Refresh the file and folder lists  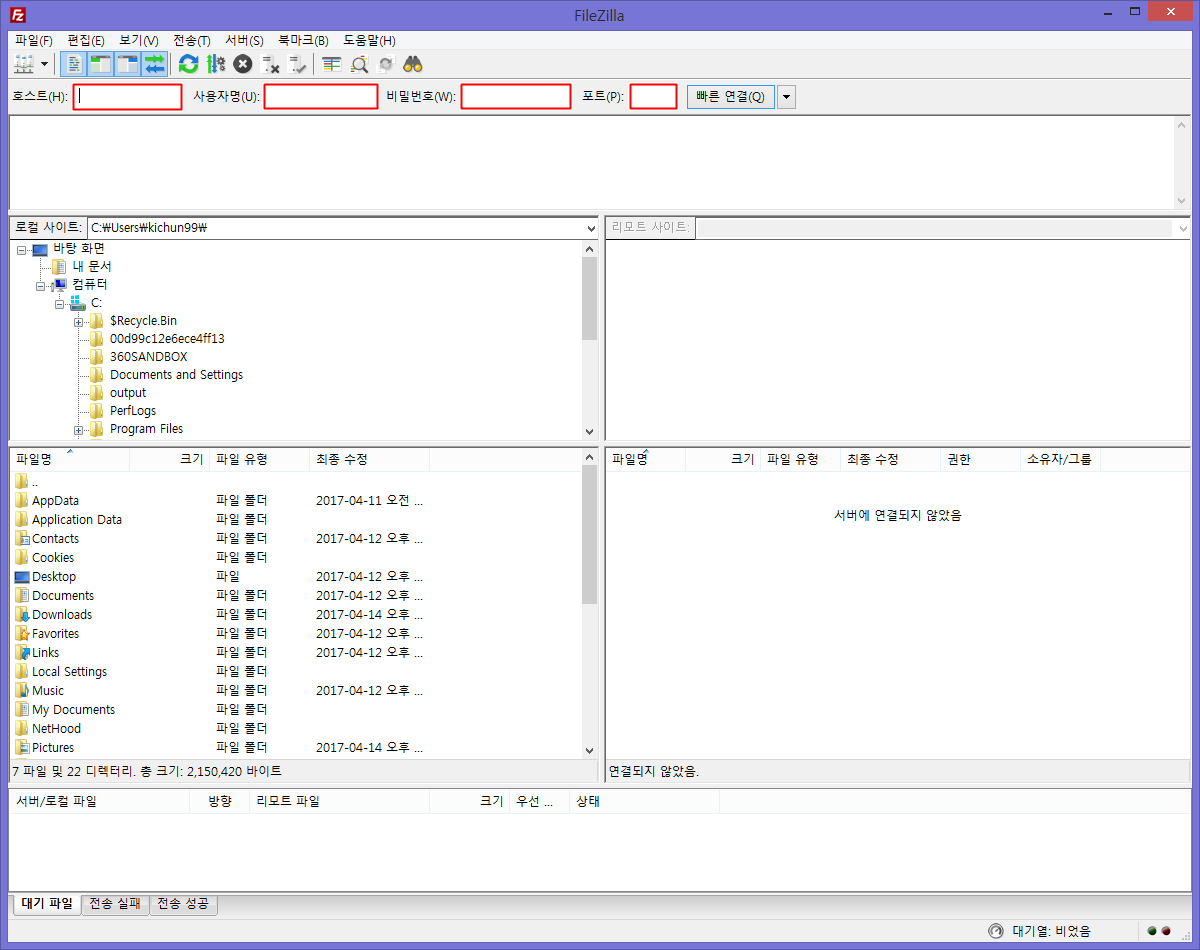188,64
